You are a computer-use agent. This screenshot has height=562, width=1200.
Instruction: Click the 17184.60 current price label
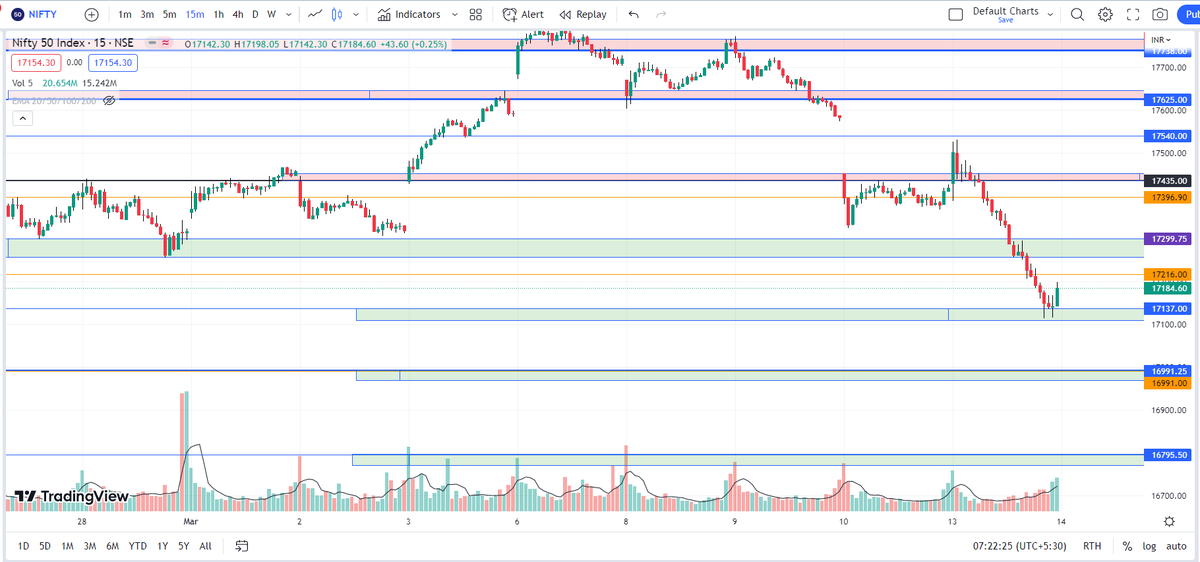click(1169, 288)
